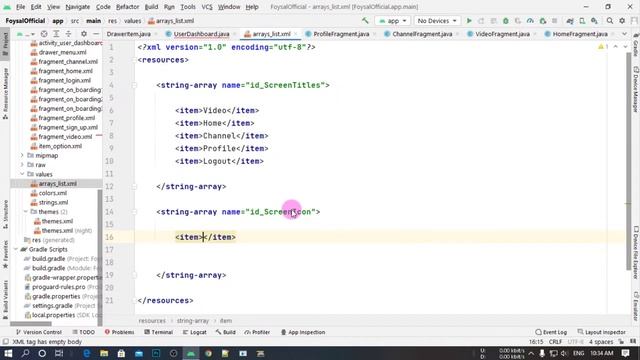Open the Profiler tool window
Viewport: 640px width, 360px height.
pos(257,332)
